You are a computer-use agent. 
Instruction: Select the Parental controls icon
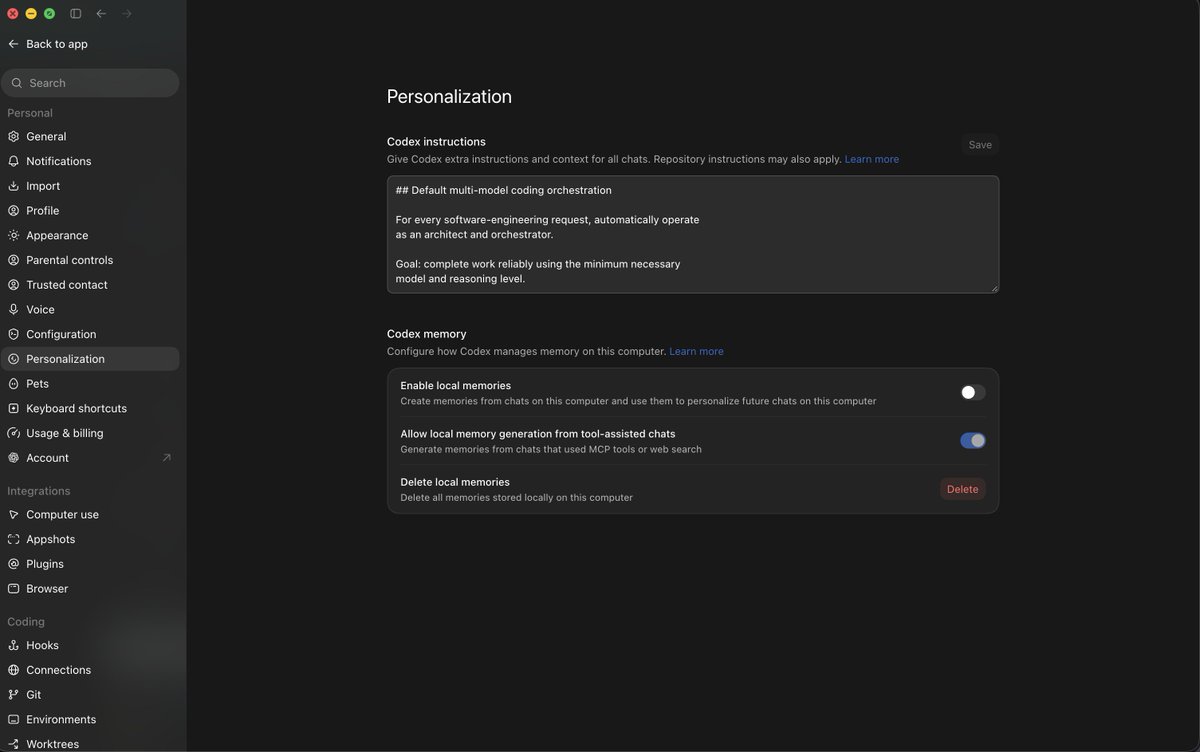14,260
